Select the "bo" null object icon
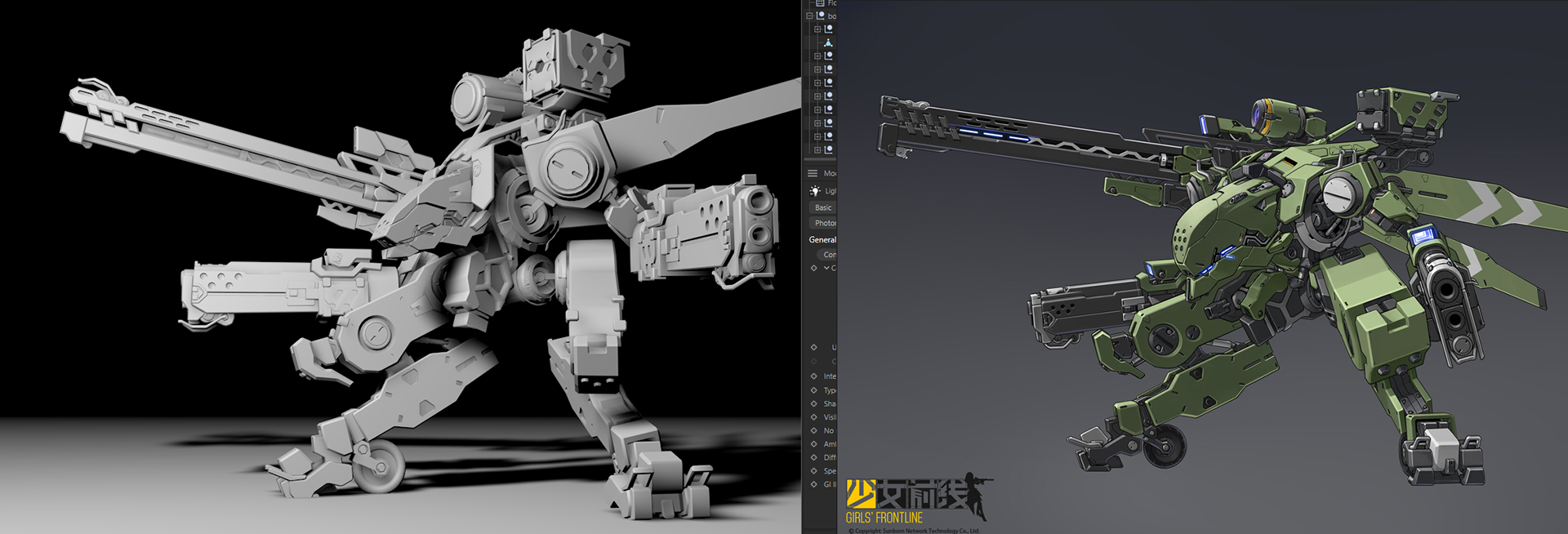This screenshot has height=534, width=1568. [821, 16]
